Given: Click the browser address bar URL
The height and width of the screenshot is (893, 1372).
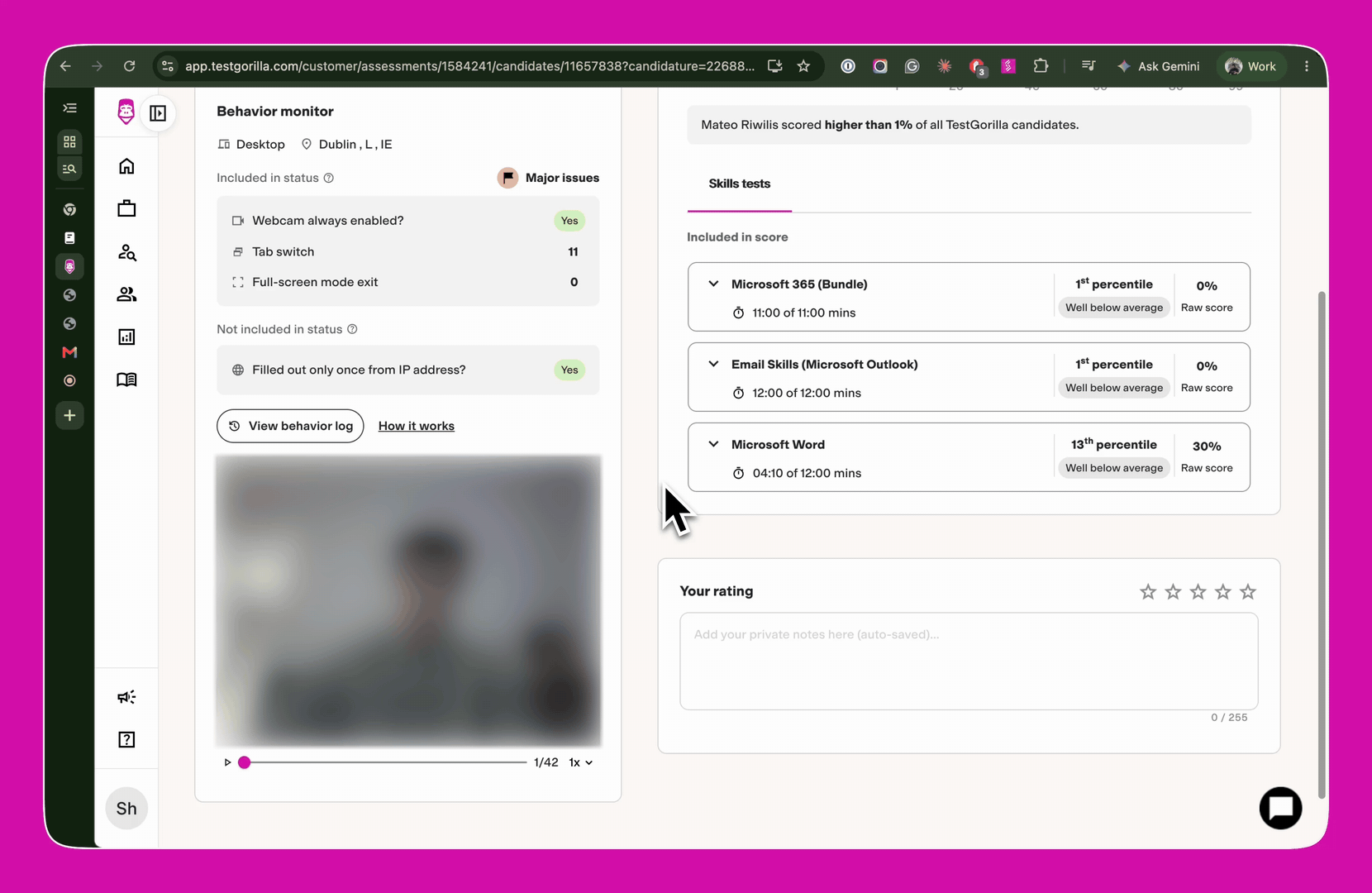Looking at the screenshot, I should [469, 66].
